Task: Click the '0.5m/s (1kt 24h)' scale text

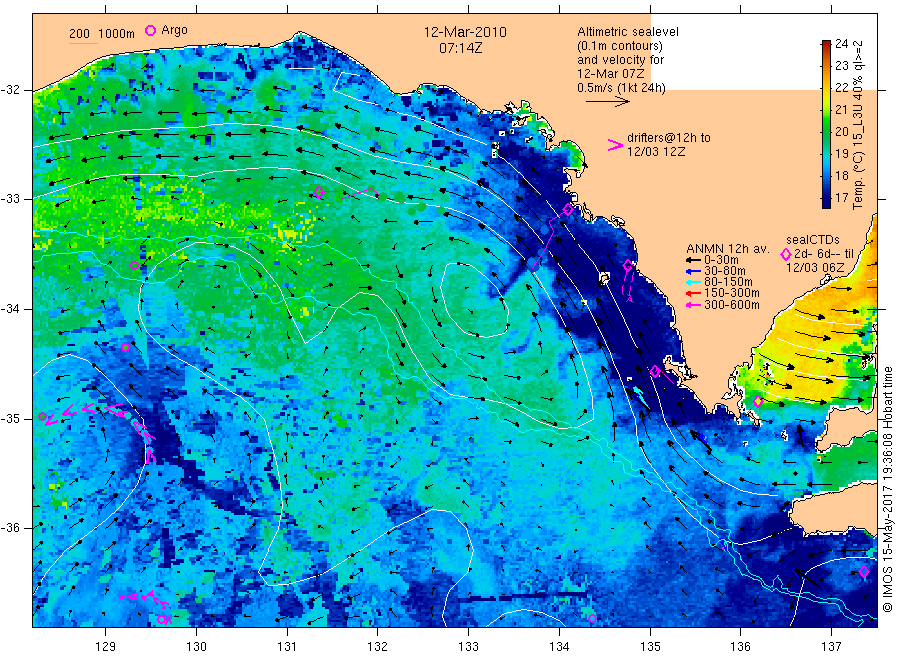Action: coord(622,88)
